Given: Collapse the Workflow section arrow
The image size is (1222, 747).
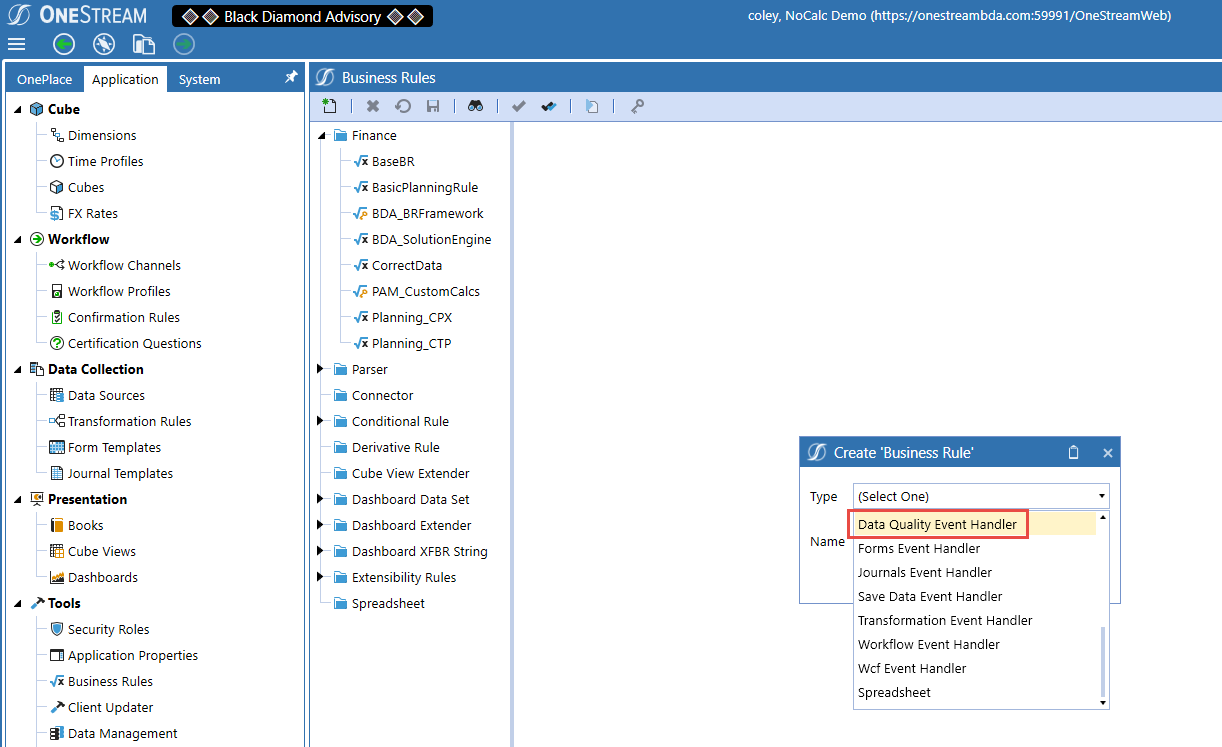Looking at the screenshot, I should pyautogui.click(x=18, y=239).
